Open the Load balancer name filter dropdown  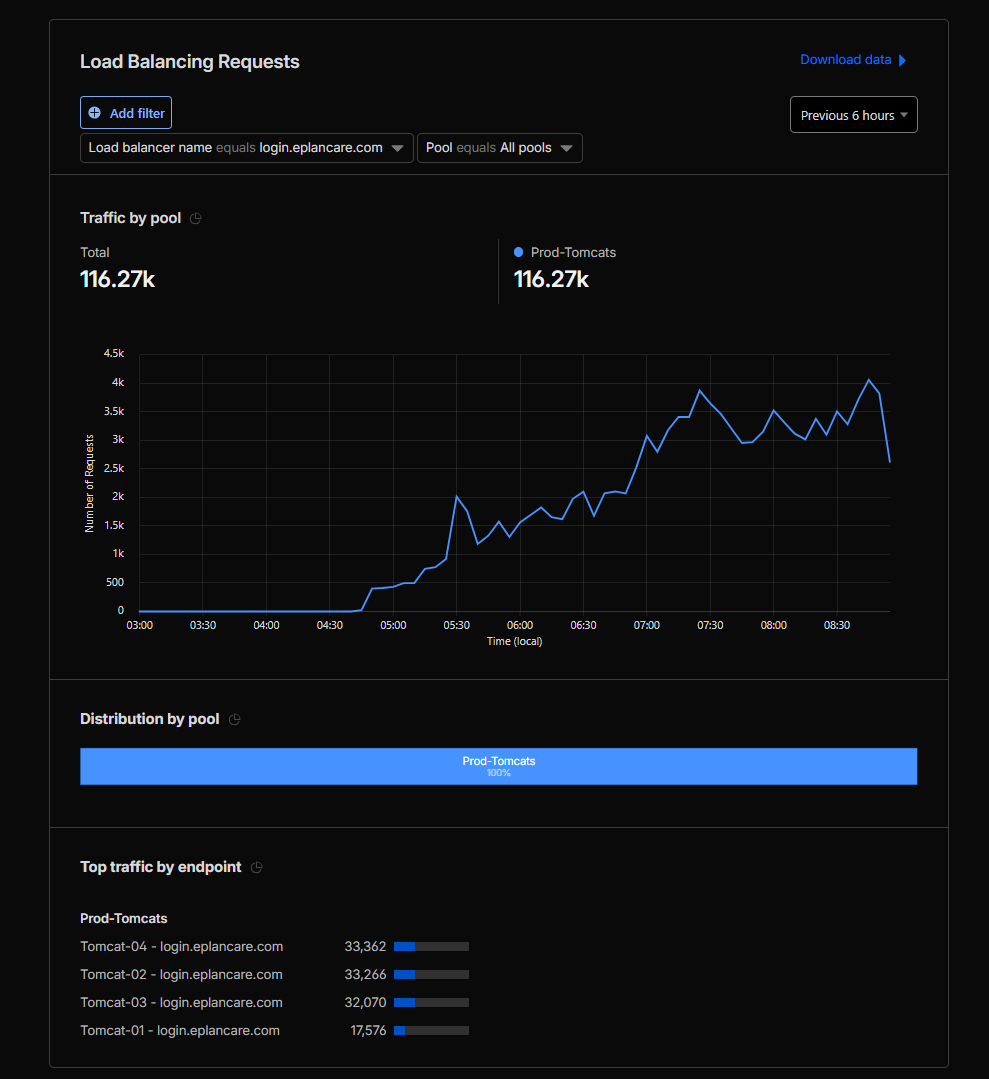pyautogui.click(x=246, y=148)
